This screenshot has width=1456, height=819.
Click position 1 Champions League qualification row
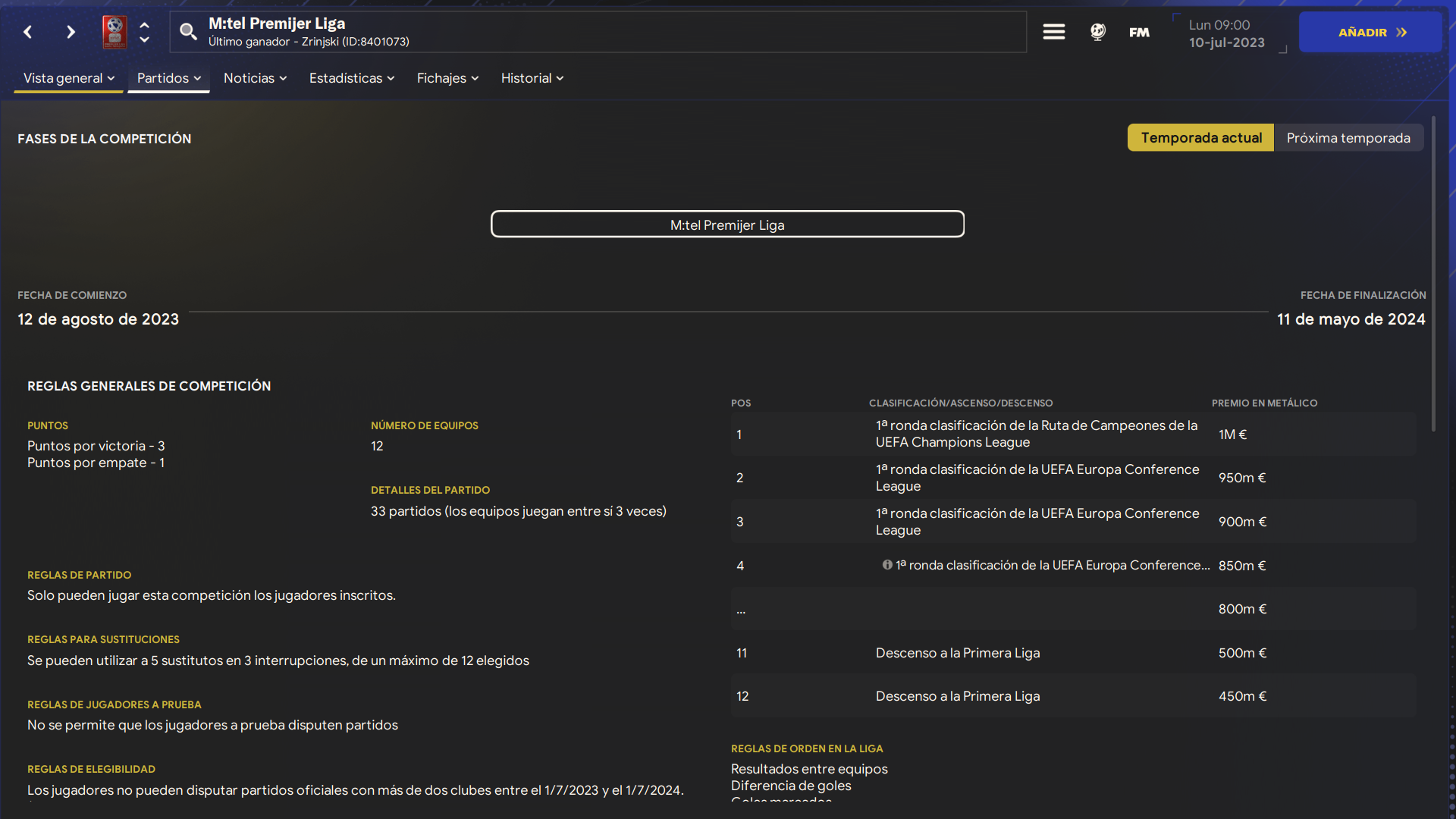pos(1073,435)
